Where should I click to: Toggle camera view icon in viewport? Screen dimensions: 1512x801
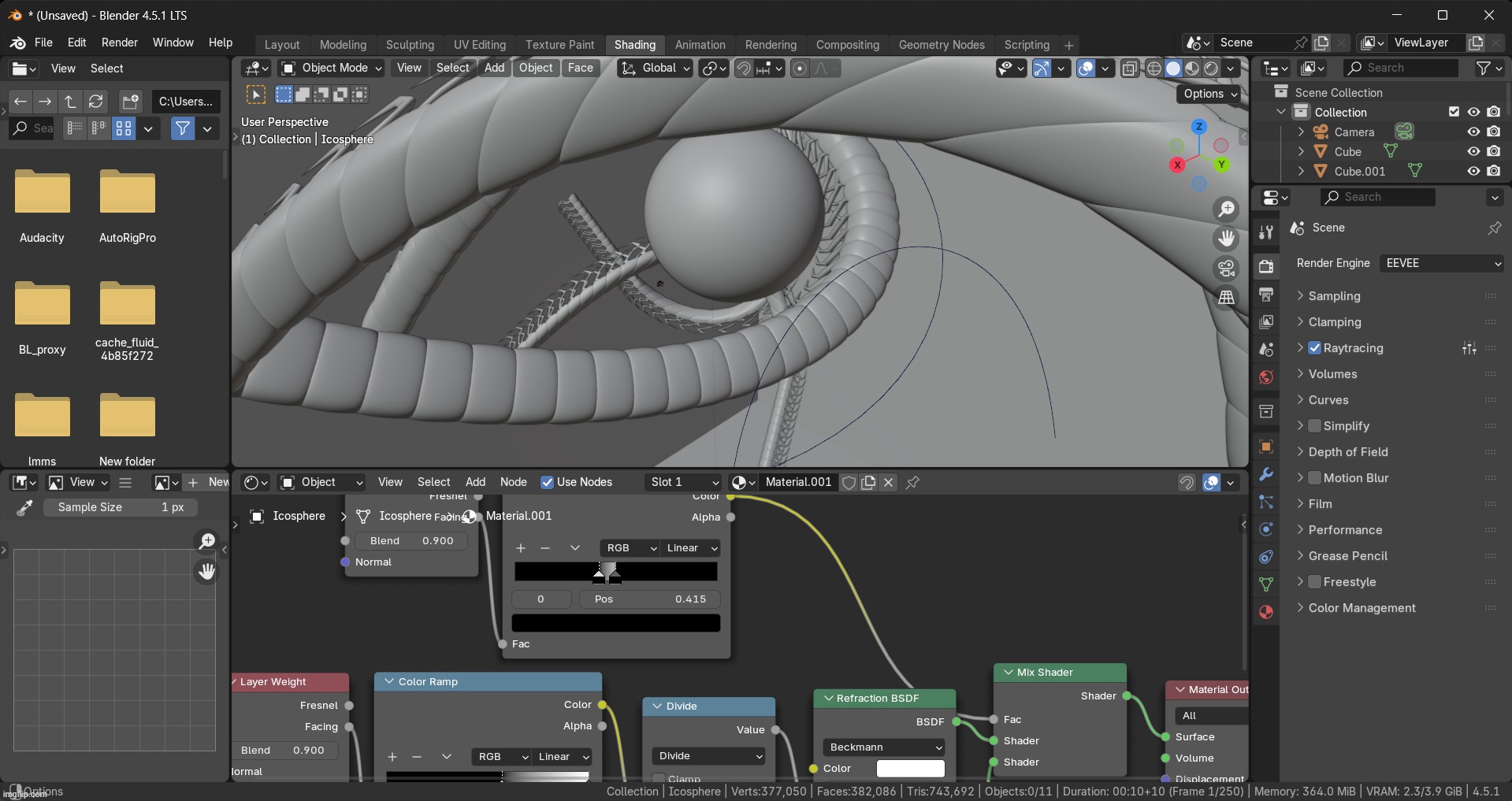(1227, 269)
